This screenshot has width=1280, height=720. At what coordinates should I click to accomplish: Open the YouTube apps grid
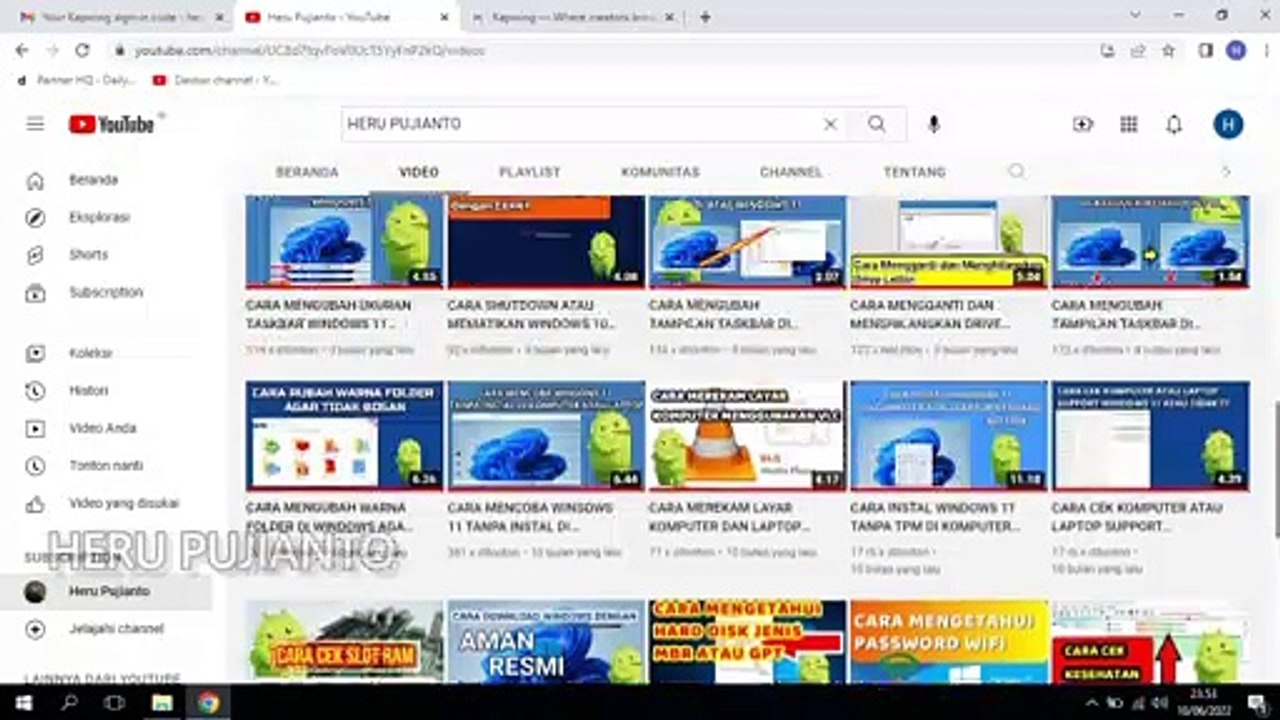pyautogui.click(x=1129, y=124)
